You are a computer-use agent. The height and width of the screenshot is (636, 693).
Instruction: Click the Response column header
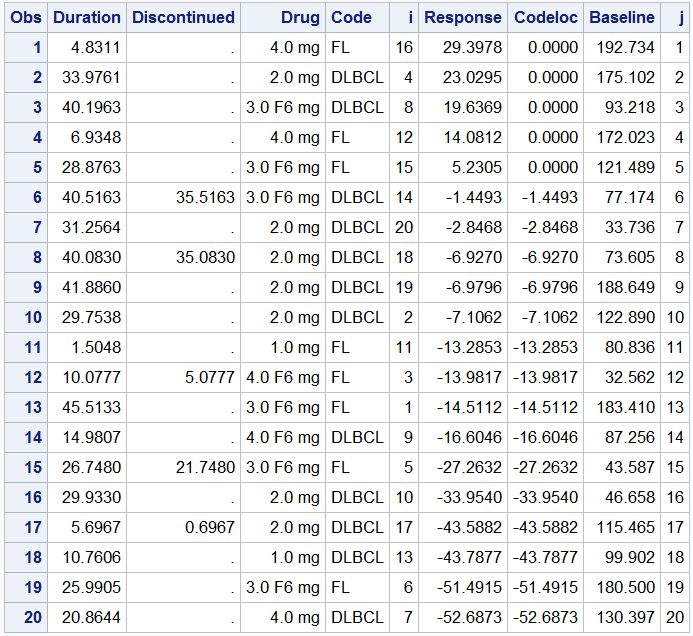coord(463,18)
